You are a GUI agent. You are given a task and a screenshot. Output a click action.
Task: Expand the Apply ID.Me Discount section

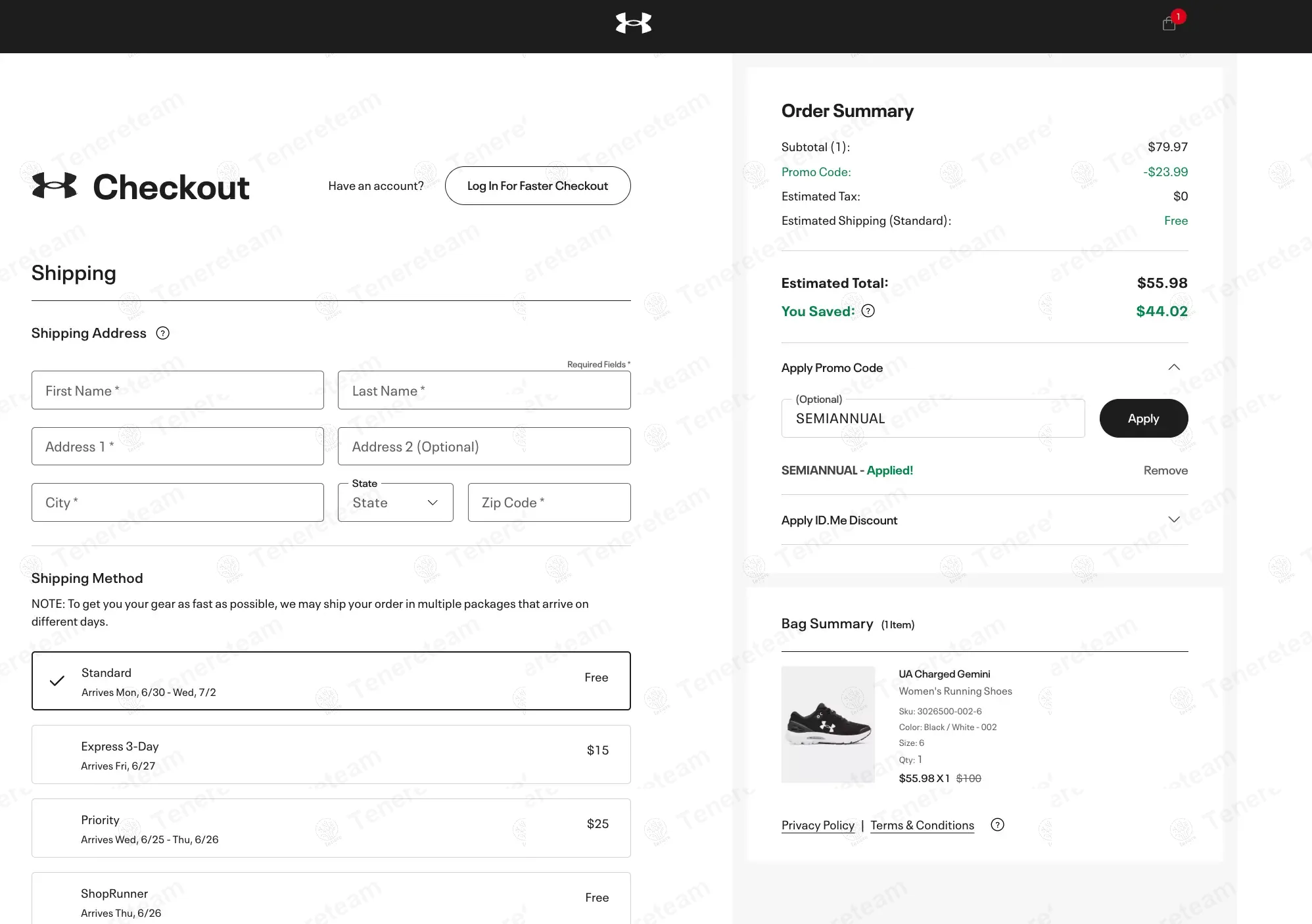point(1174,520)
